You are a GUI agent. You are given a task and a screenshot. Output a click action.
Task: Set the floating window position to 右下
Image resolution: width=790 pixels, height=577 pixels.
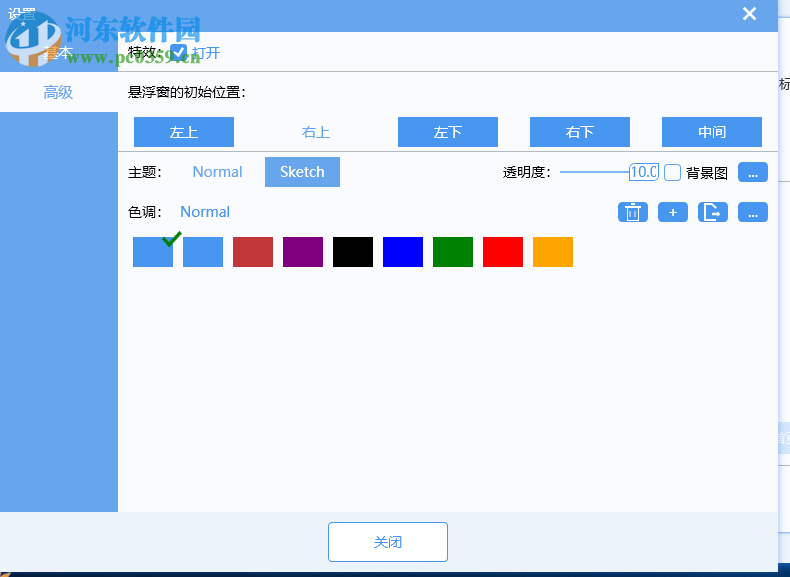[580, 132]
